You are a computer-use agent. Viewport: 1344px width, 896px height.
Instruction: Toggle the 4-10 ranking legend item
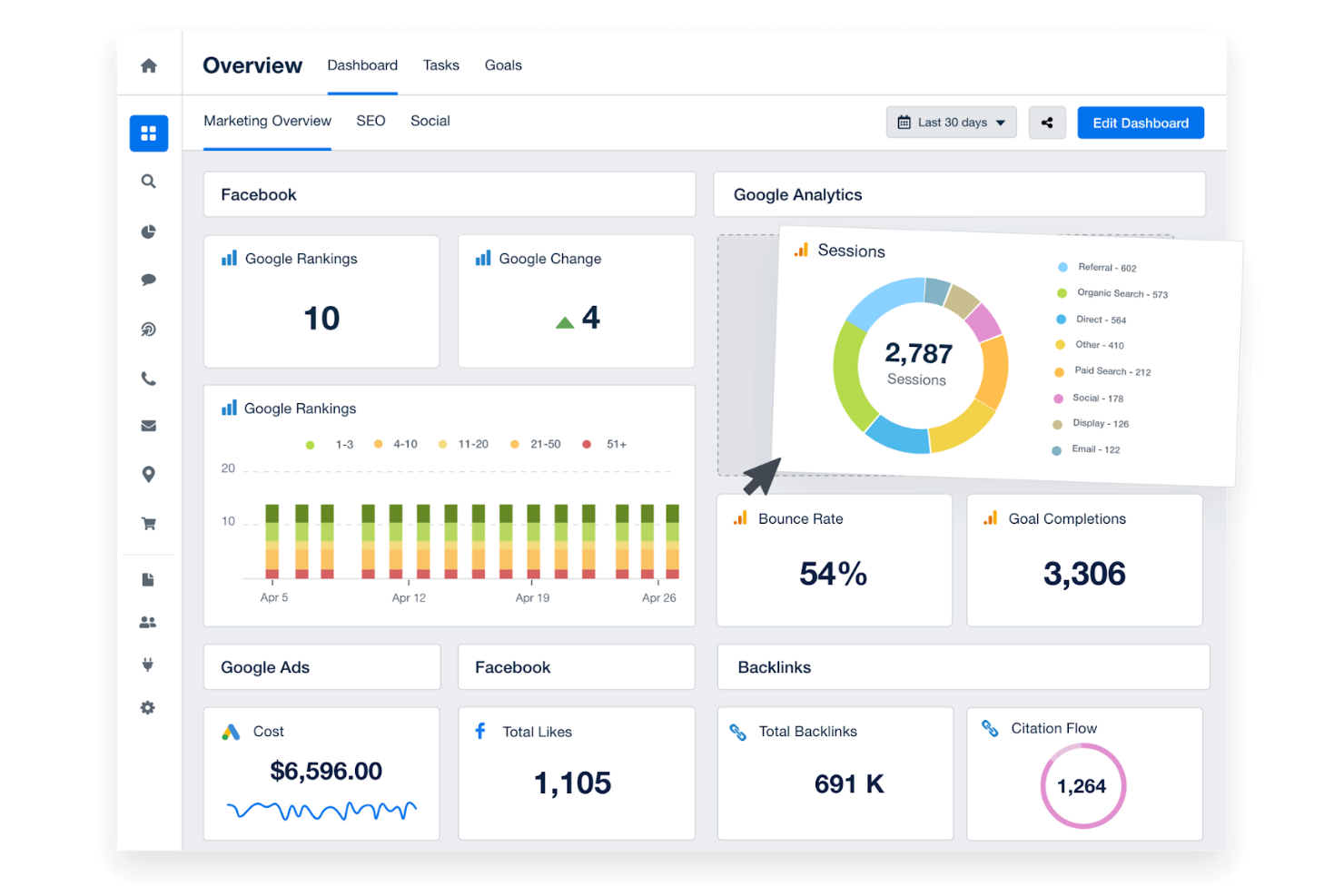pyautogui.click(x=396, y=444)
